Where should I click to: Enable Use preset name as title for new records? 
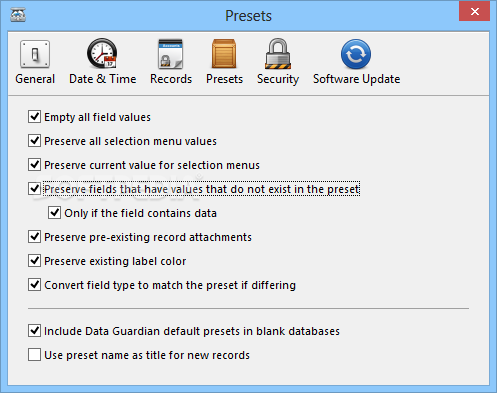pyautogui.click(x=34, y=355)
